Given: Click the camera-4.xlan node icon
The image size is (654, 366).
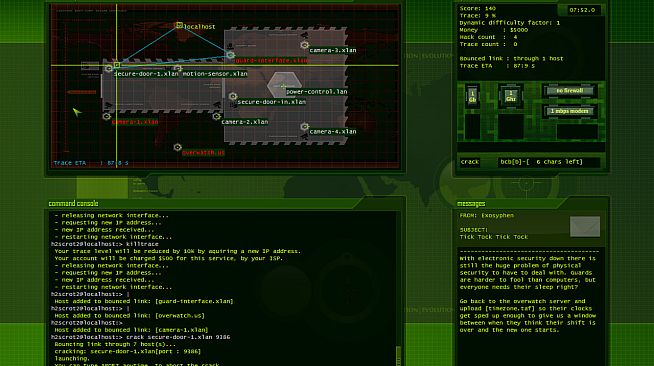Looking at the screenshot, I should click(304, 126).
